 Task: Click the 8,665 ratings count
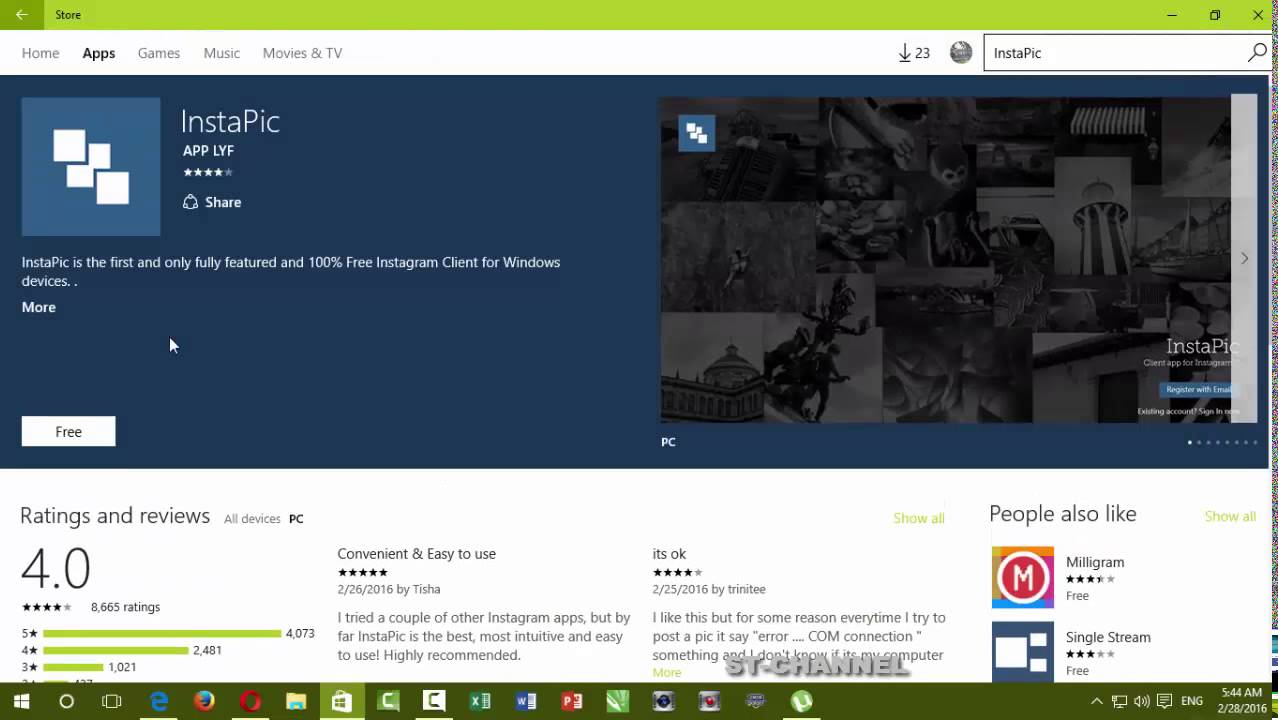click(125, 607)
